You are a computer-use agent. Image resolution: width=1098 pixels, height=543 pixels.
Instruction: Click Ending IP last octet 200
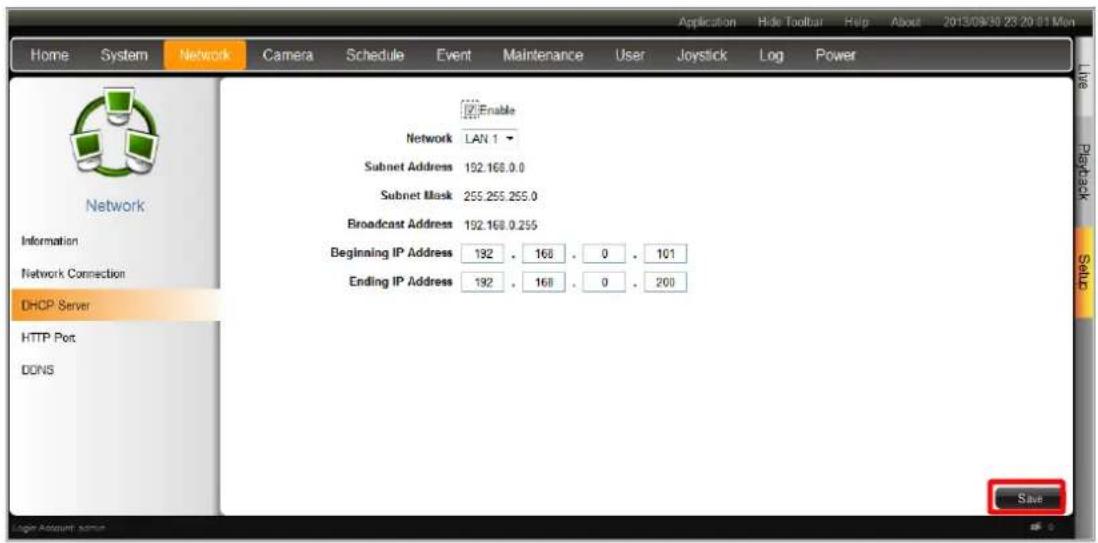[665, 283]
